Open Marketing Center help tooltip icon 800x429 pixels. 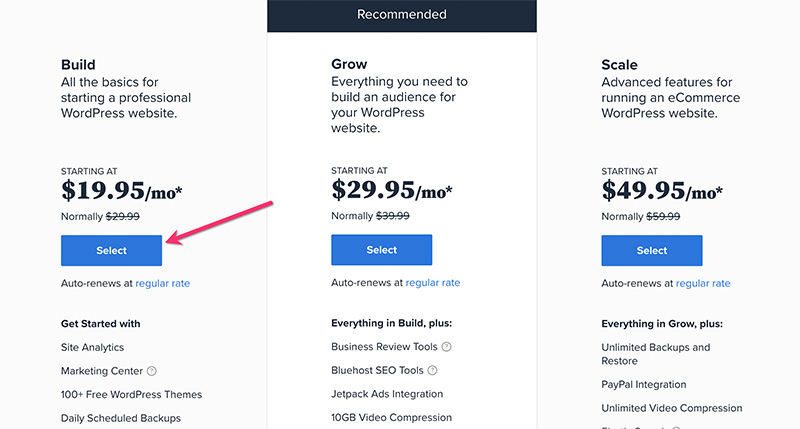pos(152,371)
